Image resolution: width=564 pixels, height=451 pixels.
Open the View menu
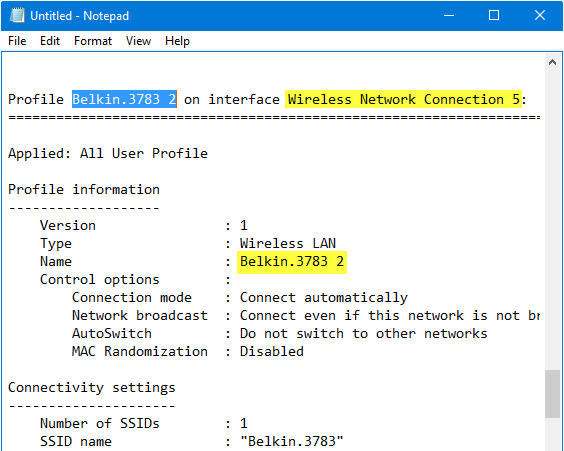pyautogui.click(x=138, y=41)
